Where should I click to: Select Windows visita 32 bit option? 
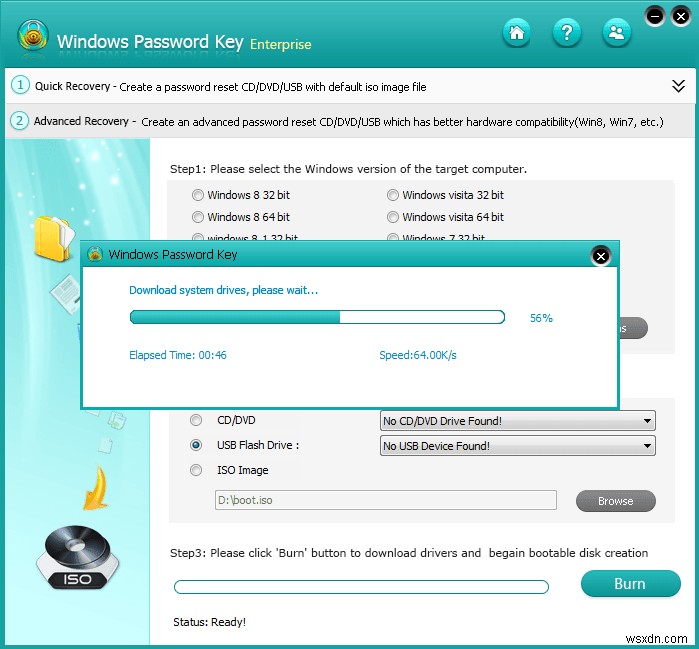(x=445, y=195)
